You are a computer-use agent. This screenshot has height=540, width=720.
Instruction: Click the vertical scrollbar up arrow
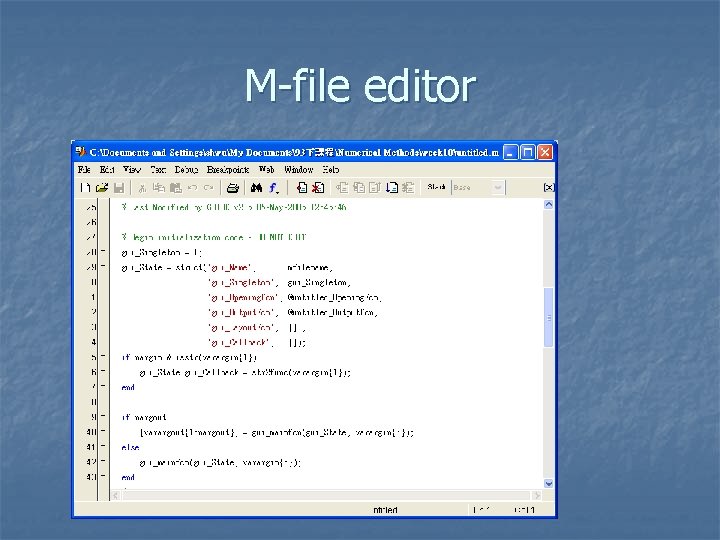[x=548, y=204]
